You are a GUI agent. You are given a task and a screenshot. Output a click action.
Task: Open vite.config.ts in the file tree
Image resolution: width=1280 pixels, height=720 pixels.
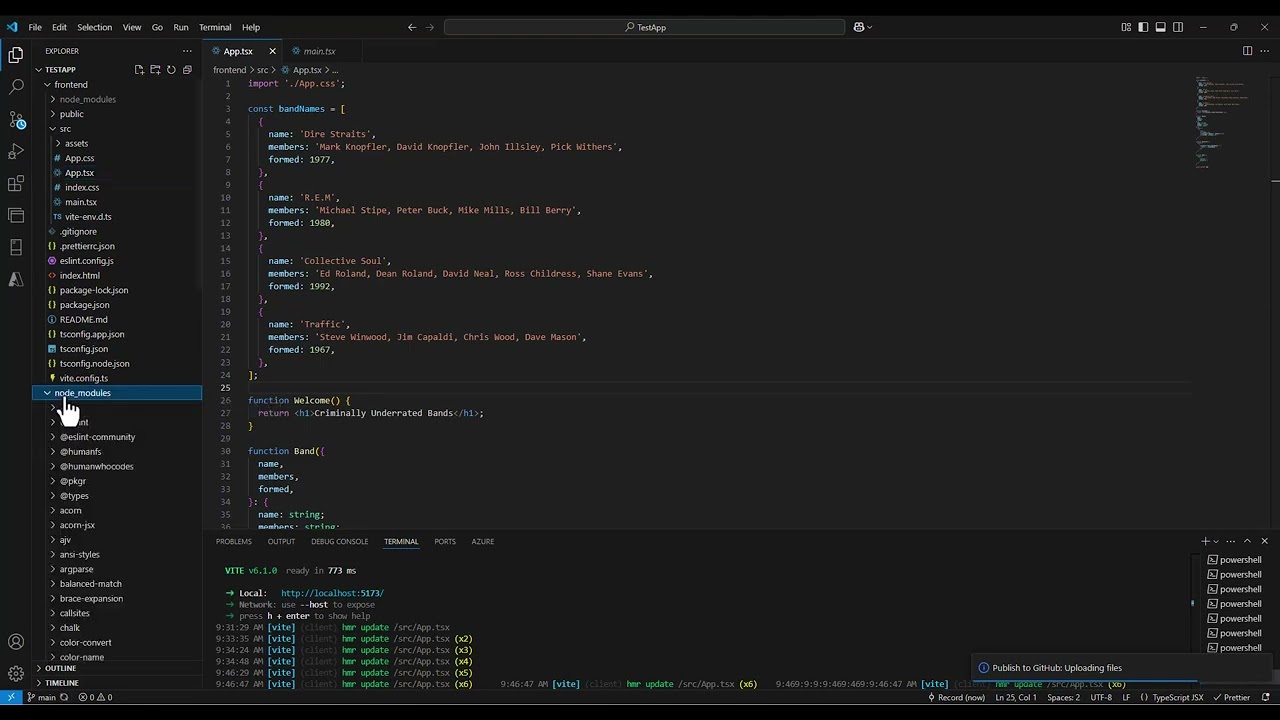83,378
